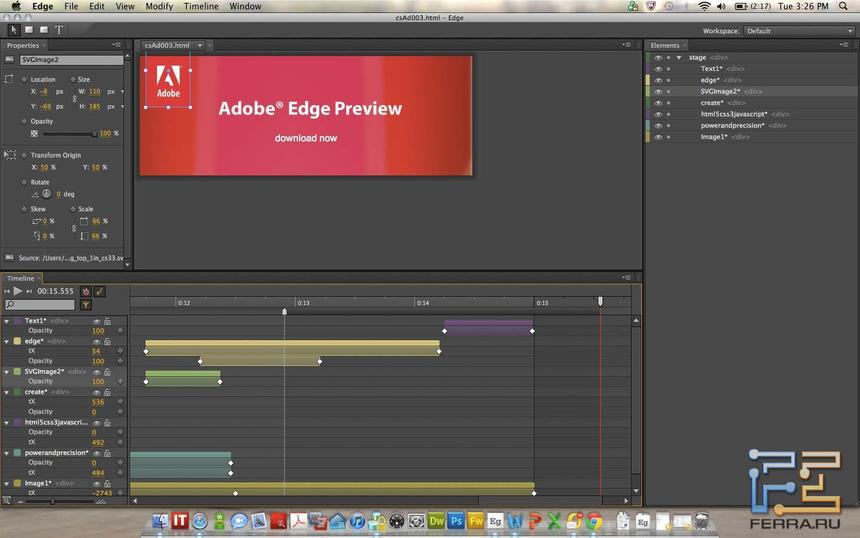860x538 pixels.
Task: Collapse the edge timeline layer
Action: pyautogui.click(x=7, y=341)
